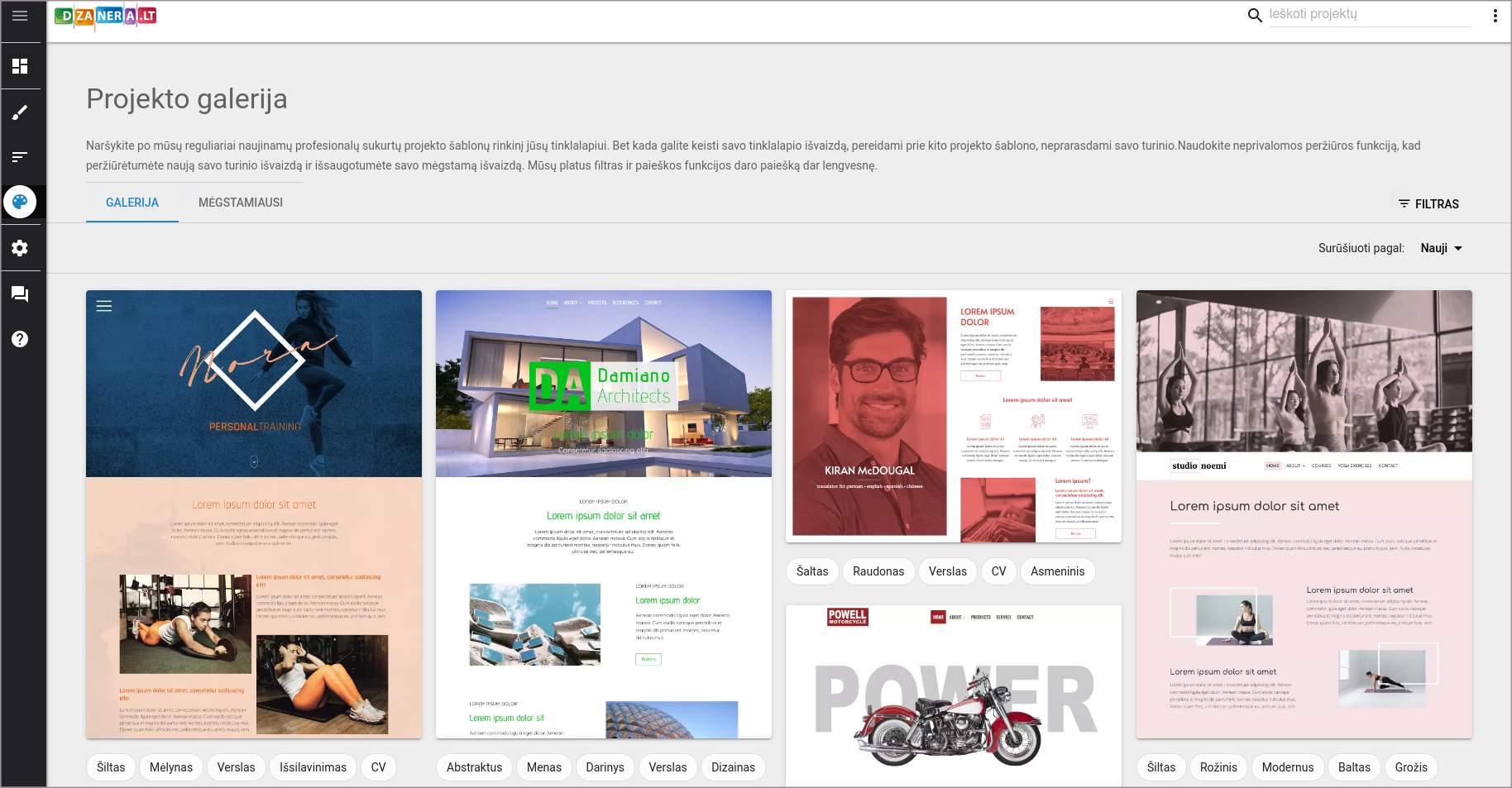Click the palette gallery icon
The height and width of the screenshot is (788, 1512).
click(20, 202)
